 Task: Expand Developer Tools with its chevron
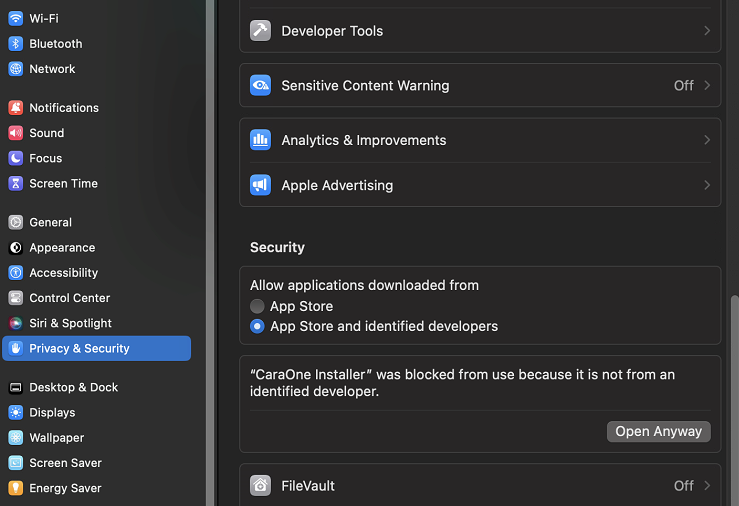click(x=707, y=31)
